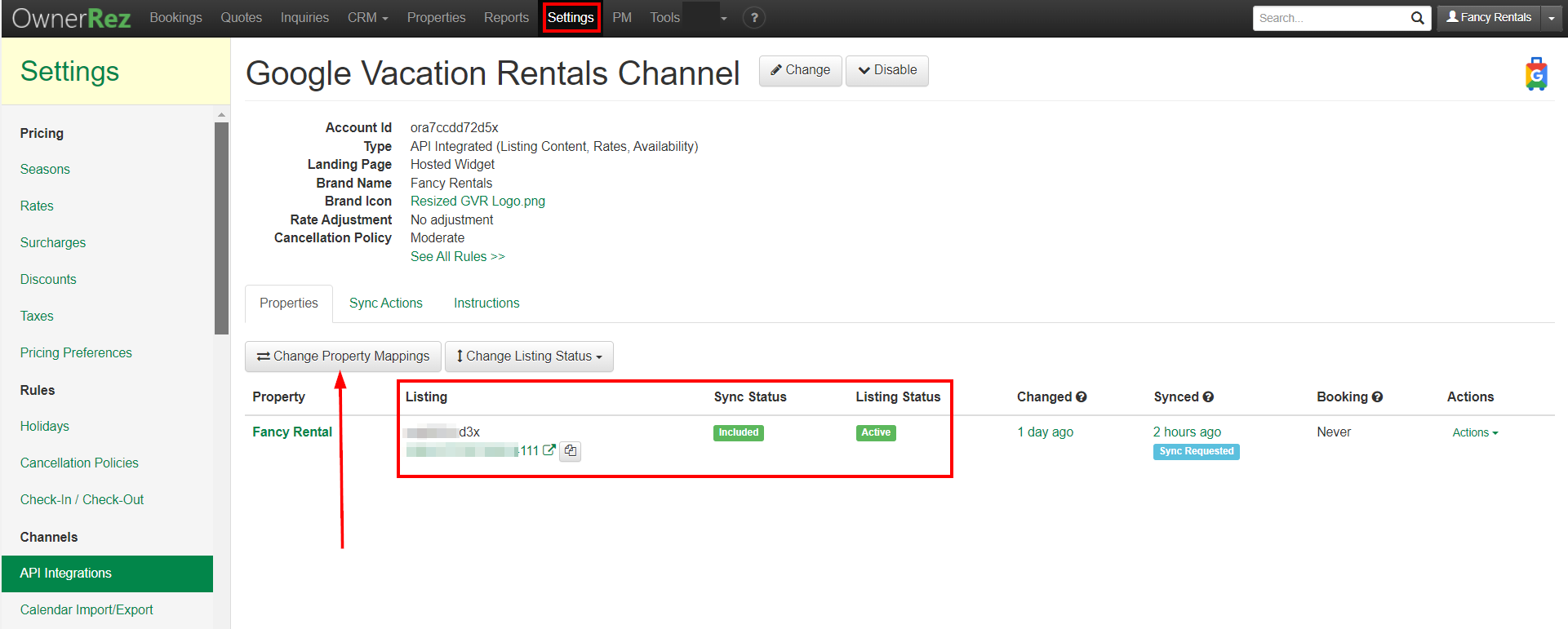Click the green Included sync status badge
This screenshot has height=629, width=1568.
coord(739,433)
